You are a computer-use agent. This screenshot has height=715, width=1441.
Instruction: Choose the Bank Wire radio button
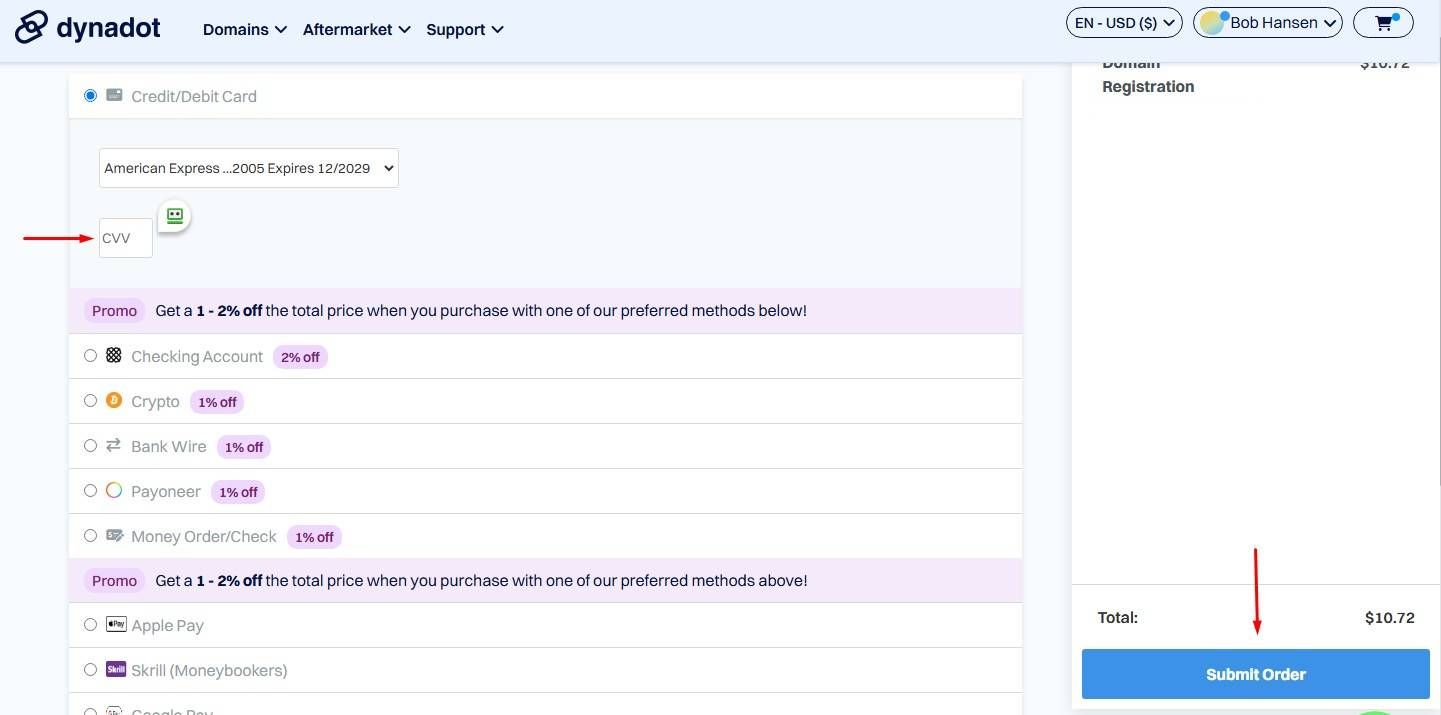tap(91, 445)
